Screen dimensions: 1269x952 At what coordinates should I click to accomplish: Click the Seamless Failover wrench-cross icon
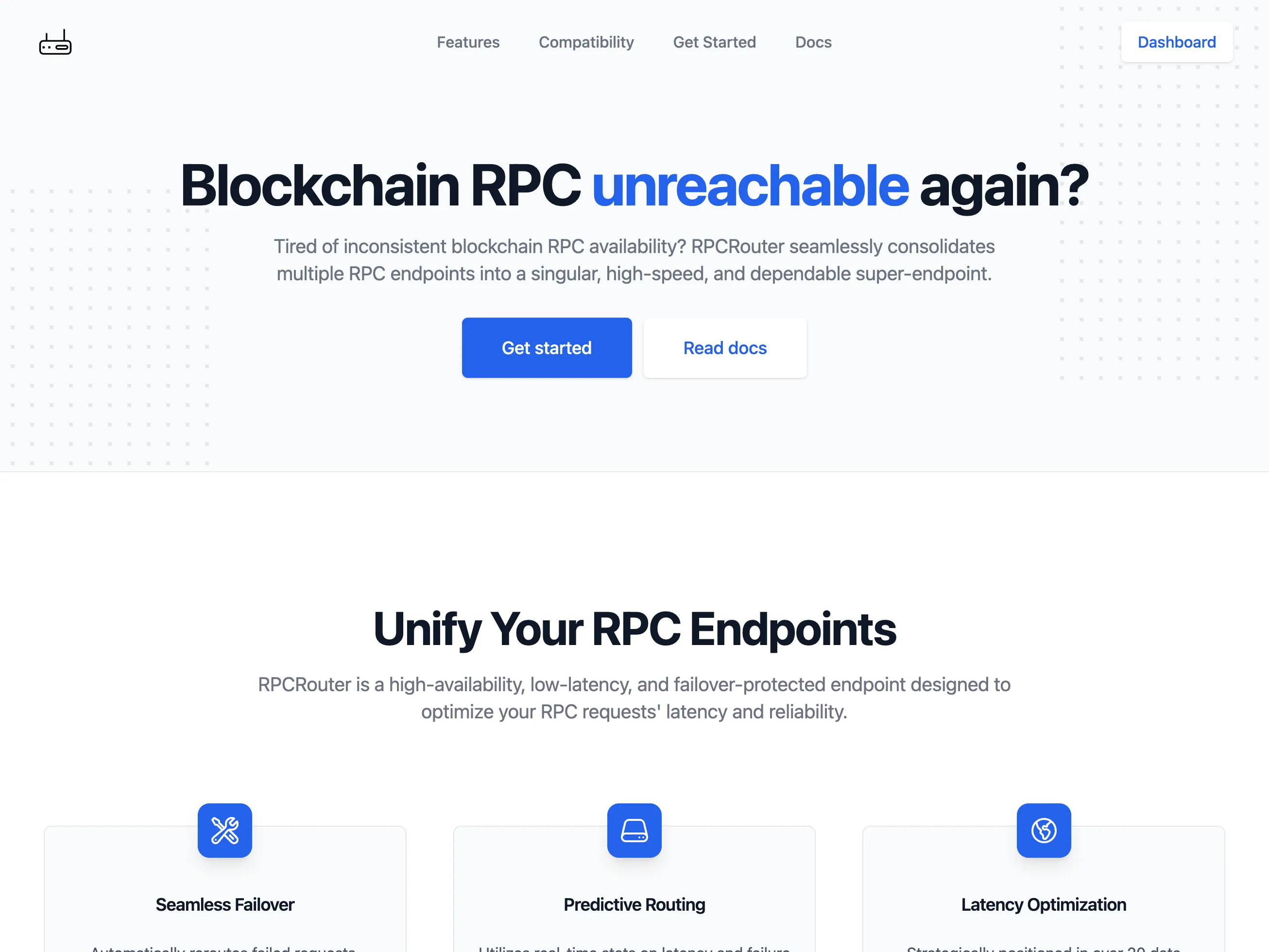point(225,830)
